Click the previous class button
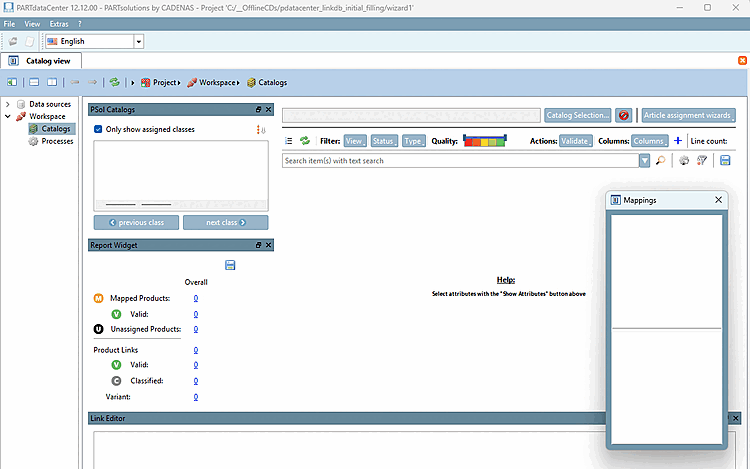This screenshot has width=750, height=469. pyautogui.click(x=136, y=222)
